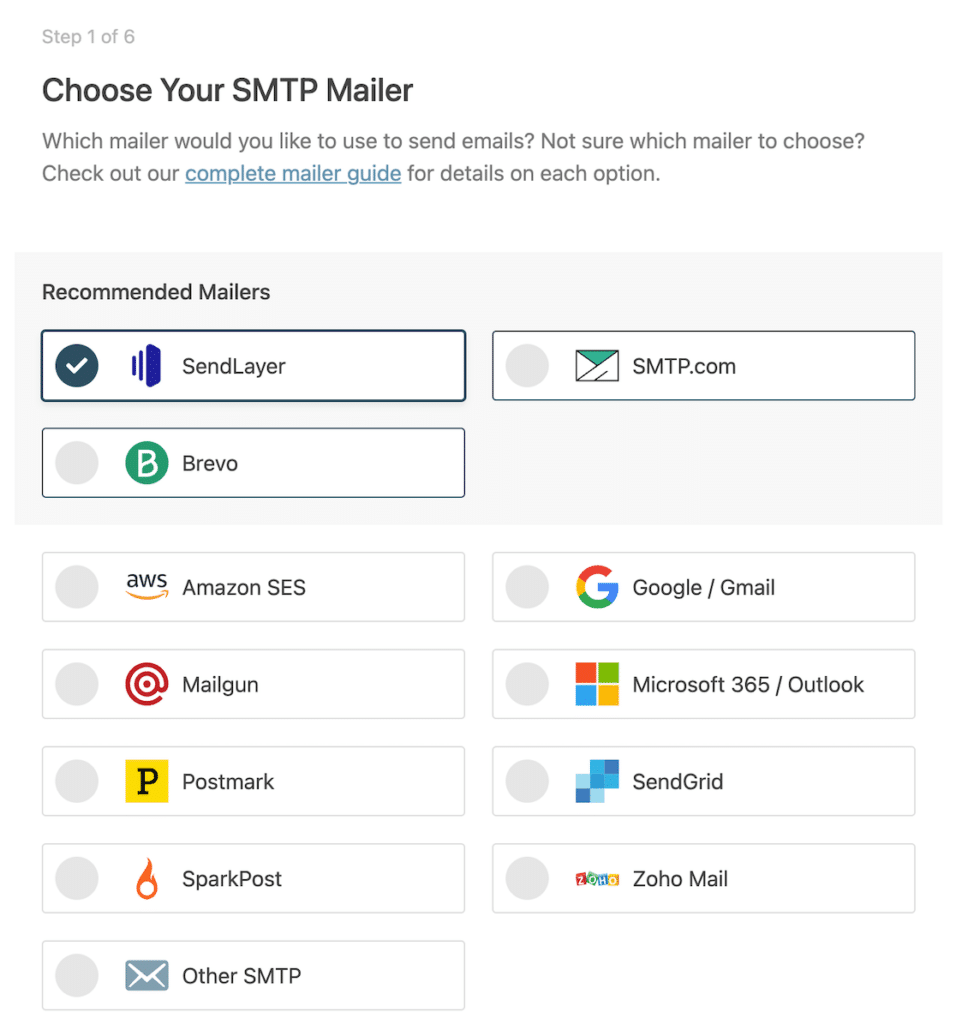Select the Amazon SES radio button
The width and height of the screenshot is (956, 1024).
76,587
